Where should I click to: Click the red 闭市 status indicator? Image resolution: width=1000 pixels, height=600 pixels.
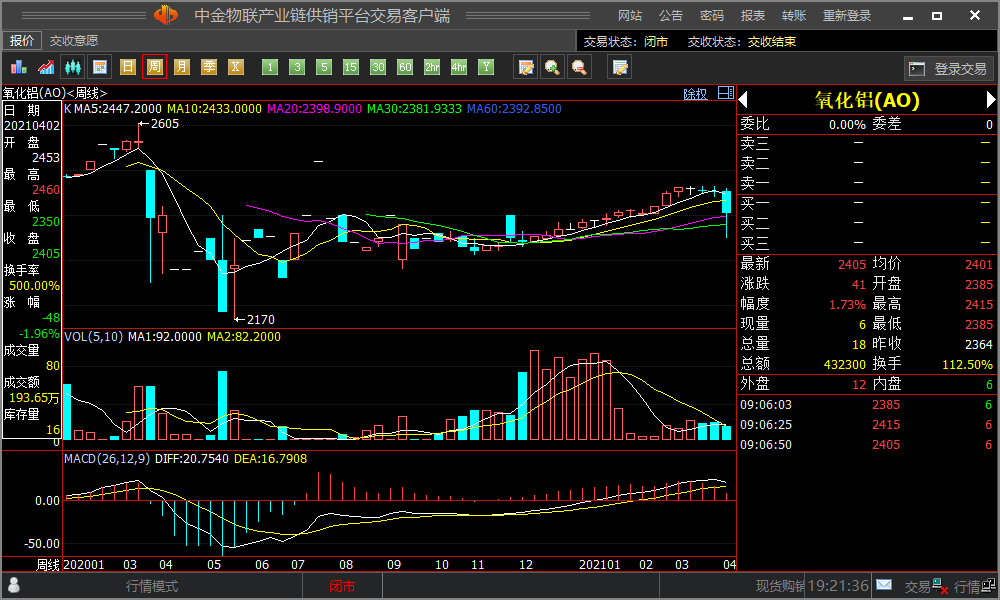coord(342,586)
